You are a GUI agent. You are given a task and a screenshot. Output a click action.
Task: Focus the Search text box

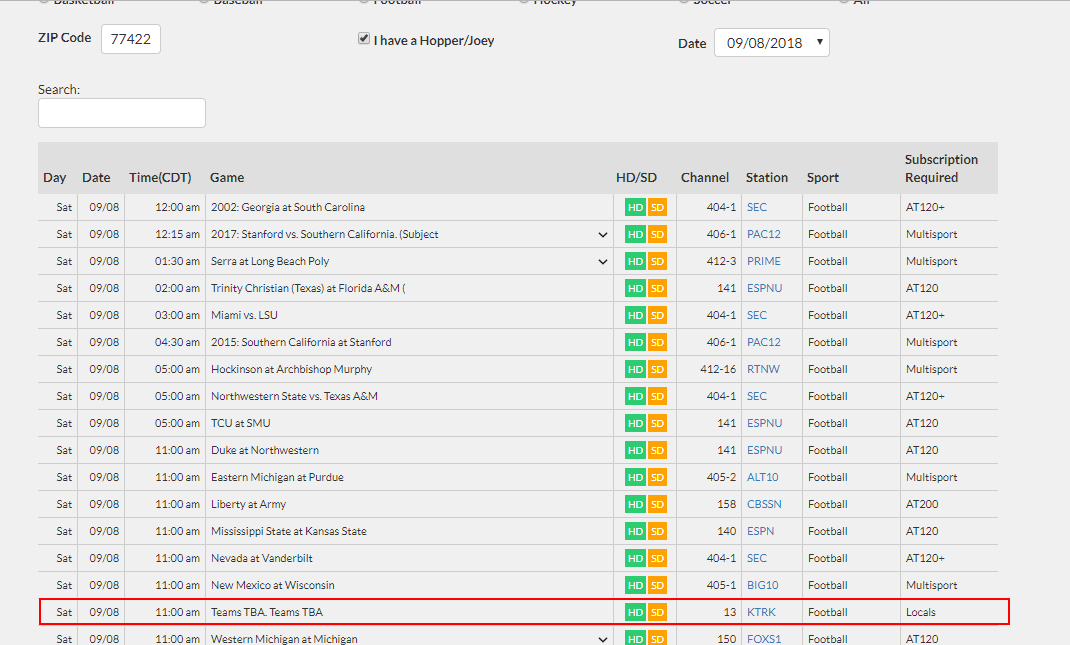coord(121,113)
